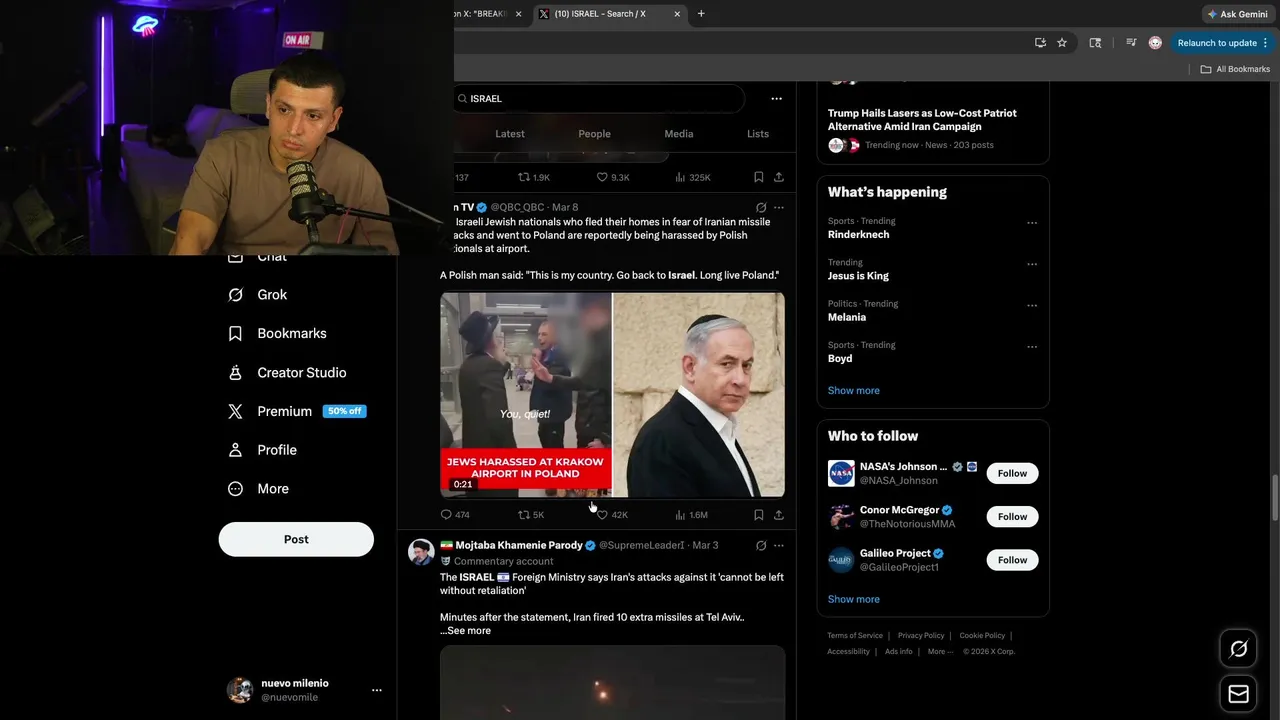Play the Krakow airport video thumbnail

[526, 395]
